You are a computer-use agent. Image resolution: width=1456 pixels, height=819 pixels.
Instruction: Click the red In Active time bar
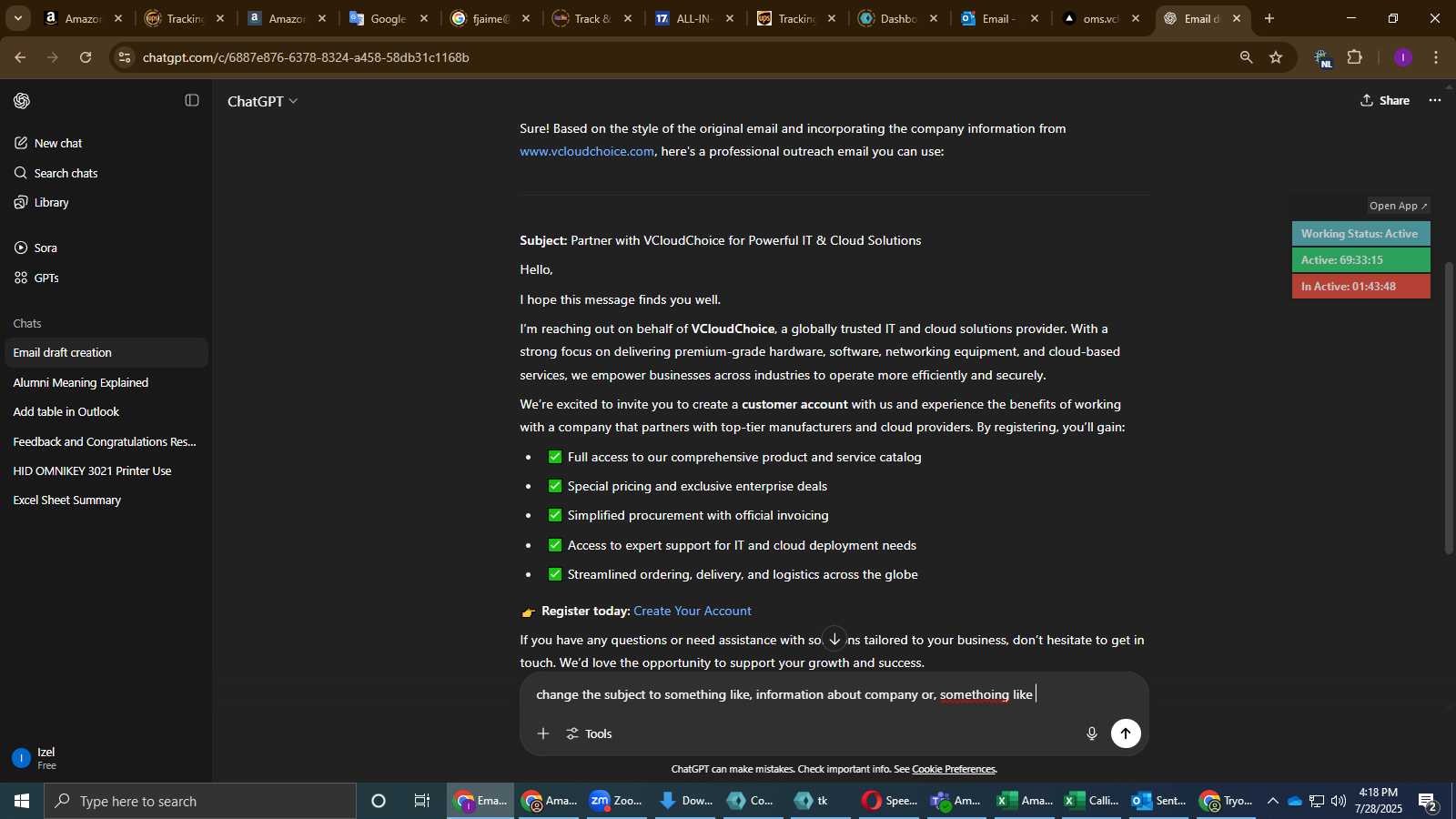(x=1360, y=287)
